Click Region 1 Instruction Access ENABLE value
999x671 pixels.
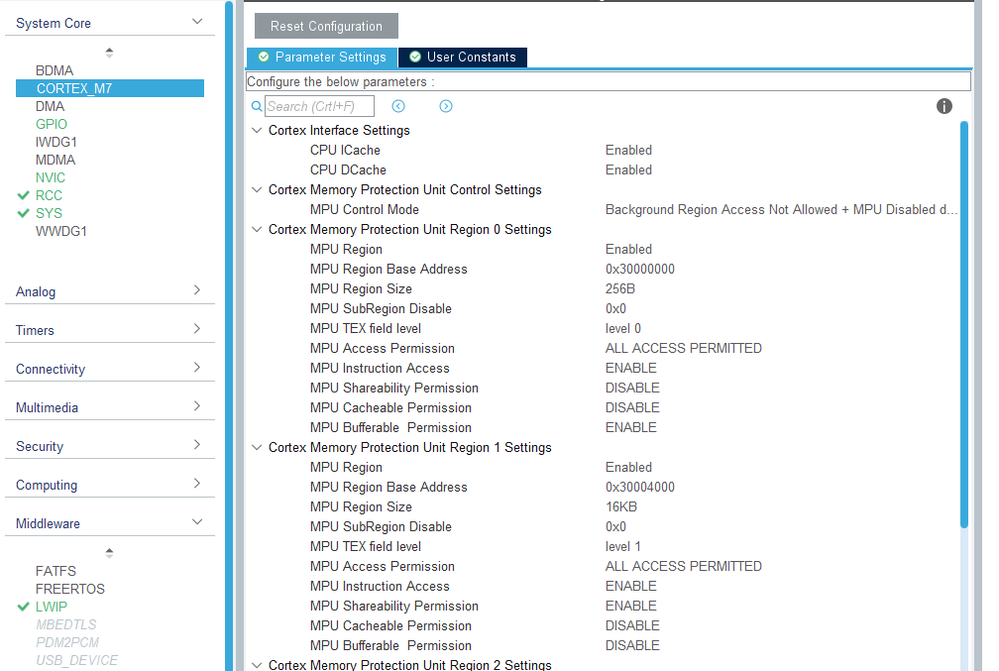point(631,586)
